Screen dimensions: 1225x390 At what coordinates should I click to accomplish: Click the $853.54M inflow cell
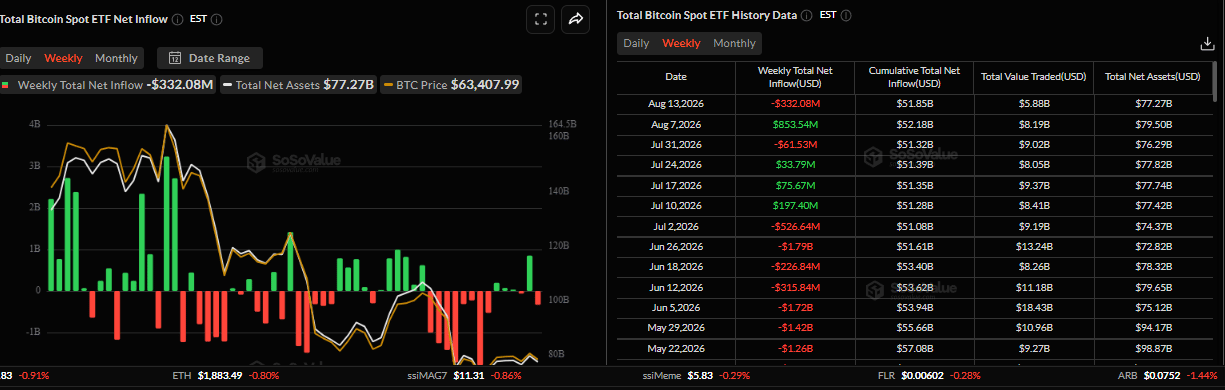[x=796, y=124]
